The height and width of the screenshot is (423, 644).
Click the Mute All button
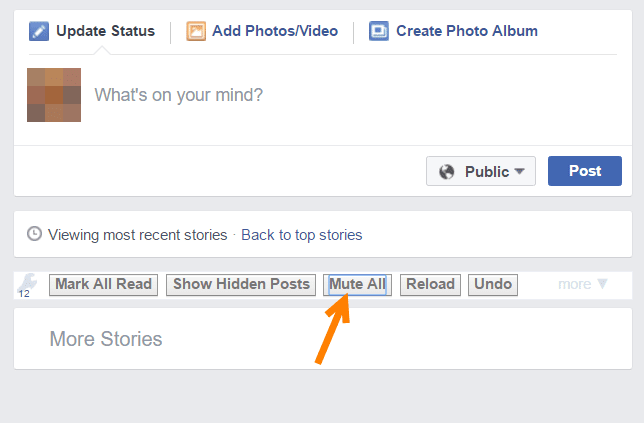tap(357, 285)
